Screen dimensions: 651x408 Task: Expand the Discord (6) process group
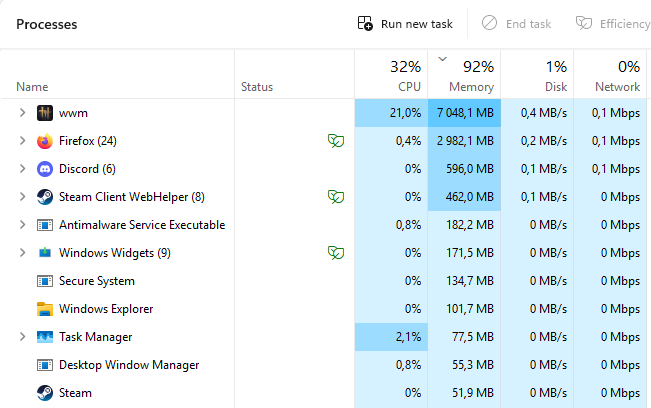coord(22,169)
